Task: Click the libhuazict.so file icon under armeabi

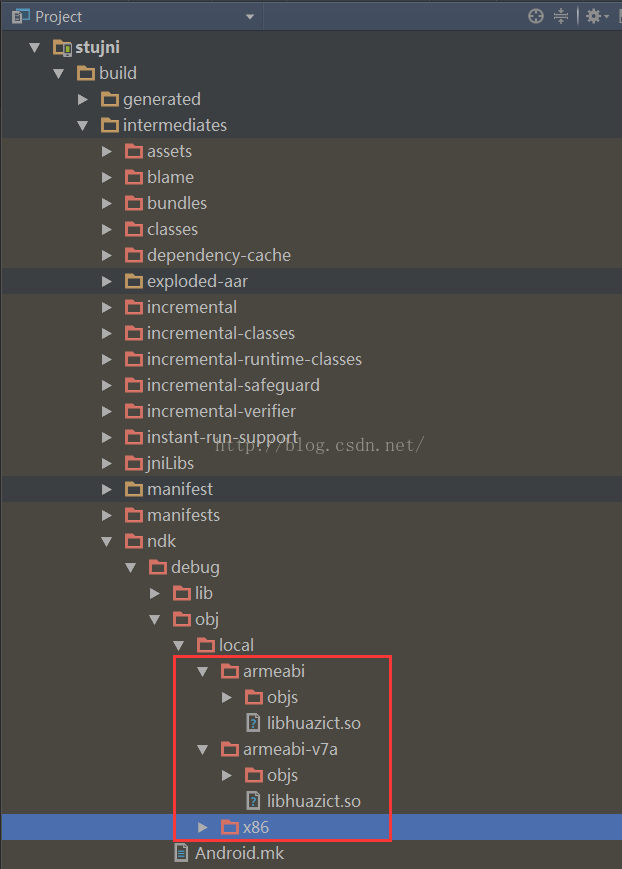Action: coord(254,723)
